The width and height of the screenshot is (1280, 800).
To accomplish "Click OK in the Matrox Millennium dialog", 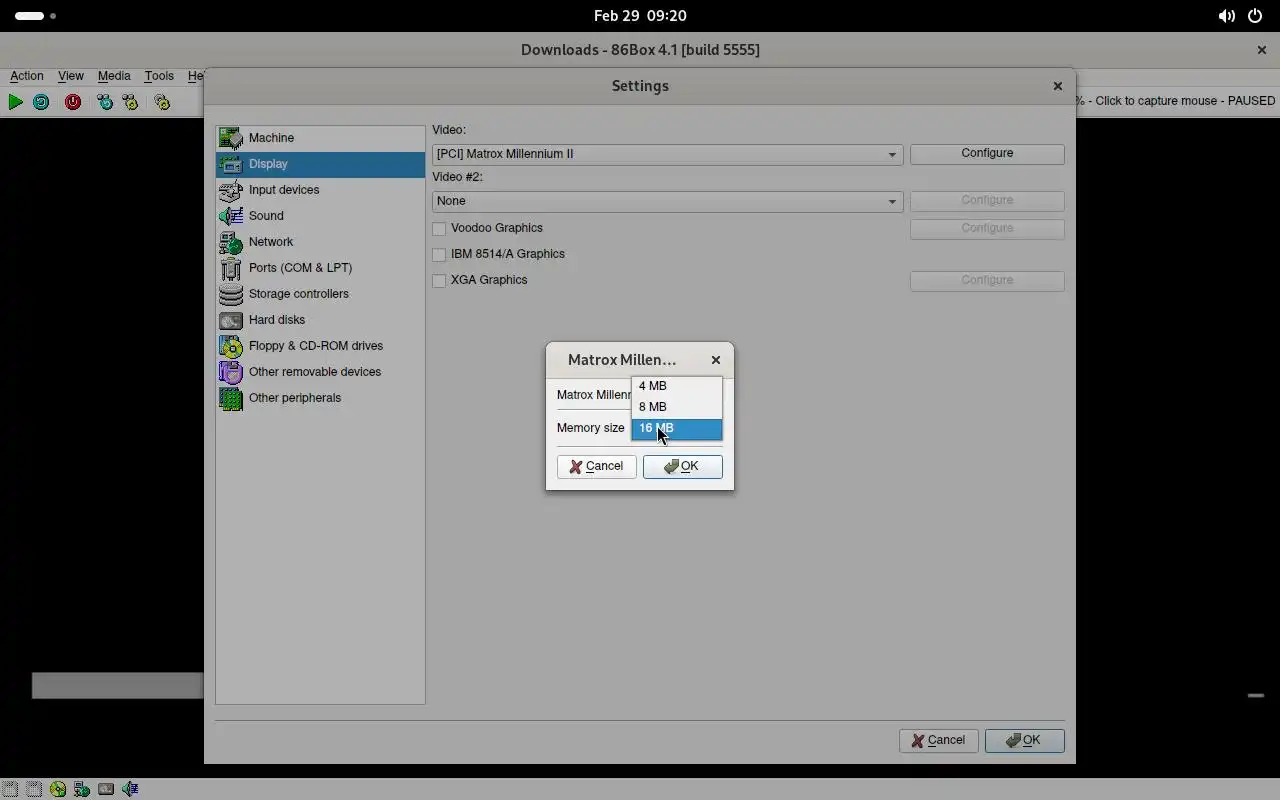I will tap(683, 466).
